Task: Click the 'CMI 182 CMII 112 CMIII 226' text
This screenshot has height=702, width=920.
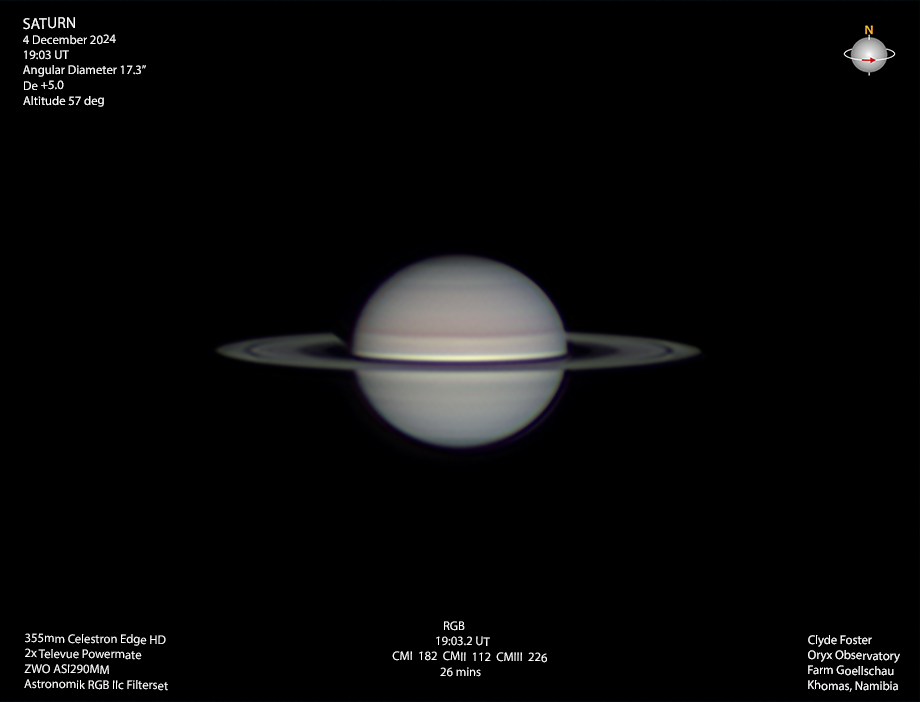Action: 469,657
